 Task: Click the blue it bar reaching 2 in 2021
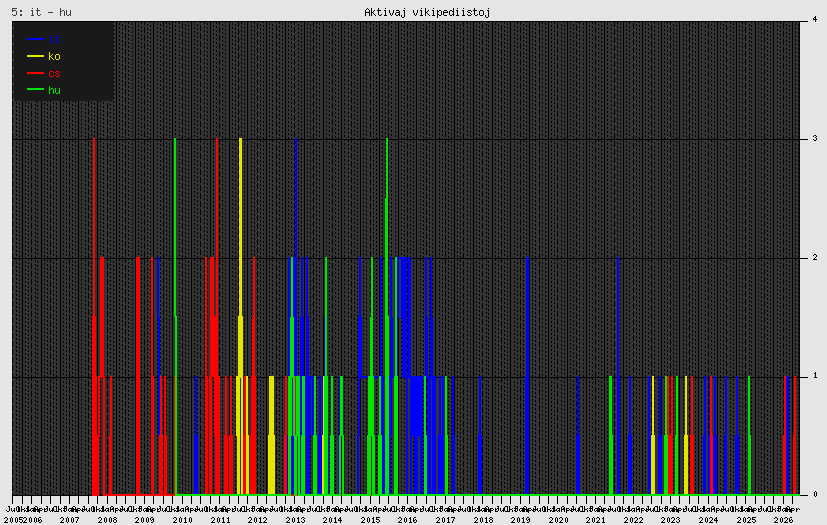618,376
